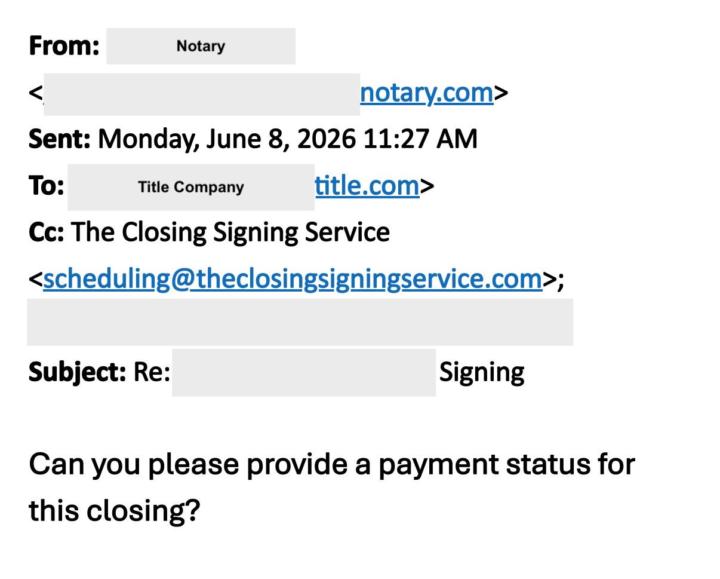Click the Monday, June 8, 2026 date
720x579 pixels.
(227, 139)
